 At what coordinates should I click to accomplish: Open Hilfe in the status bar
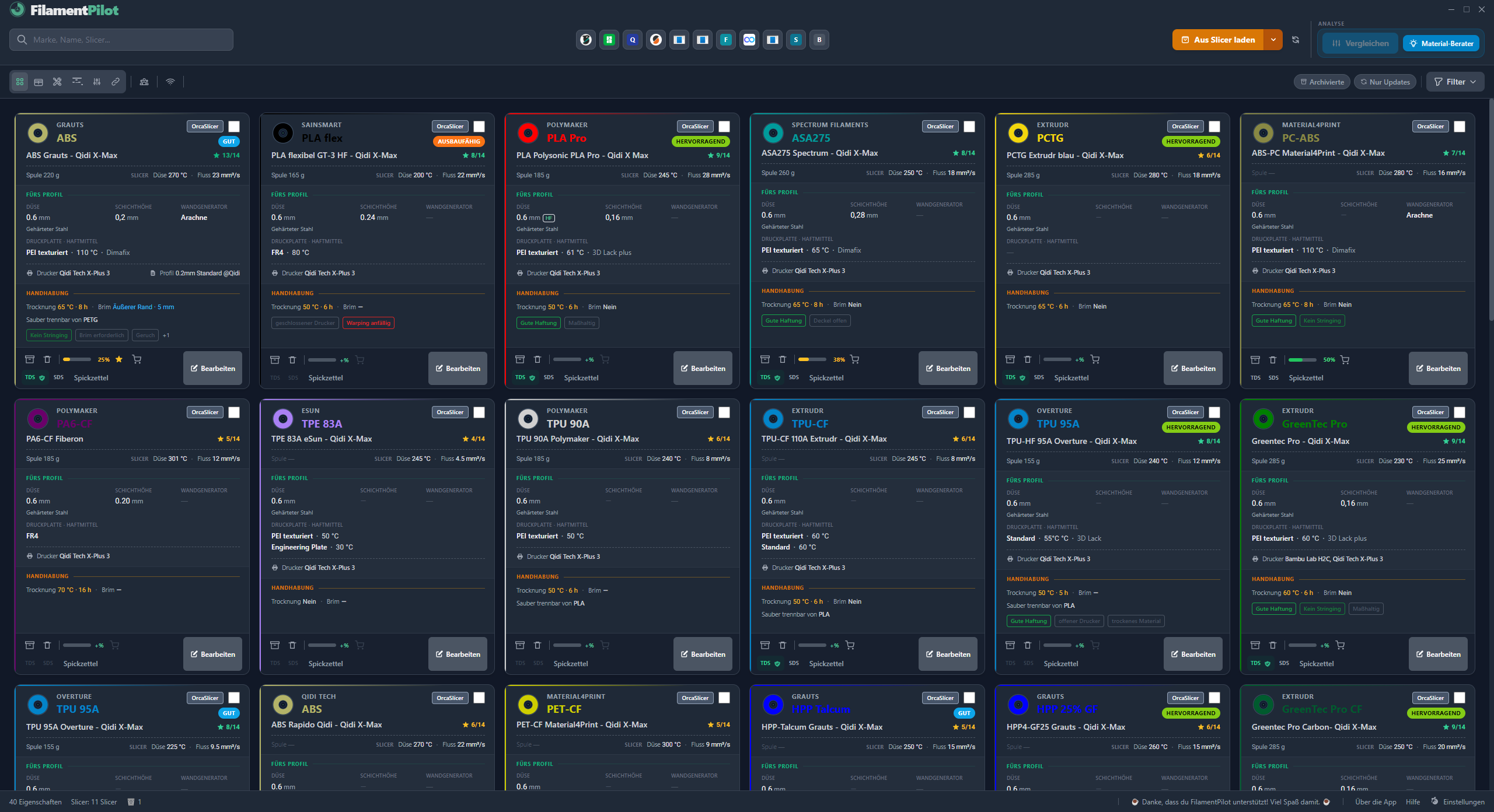[x=1413, y=802]
